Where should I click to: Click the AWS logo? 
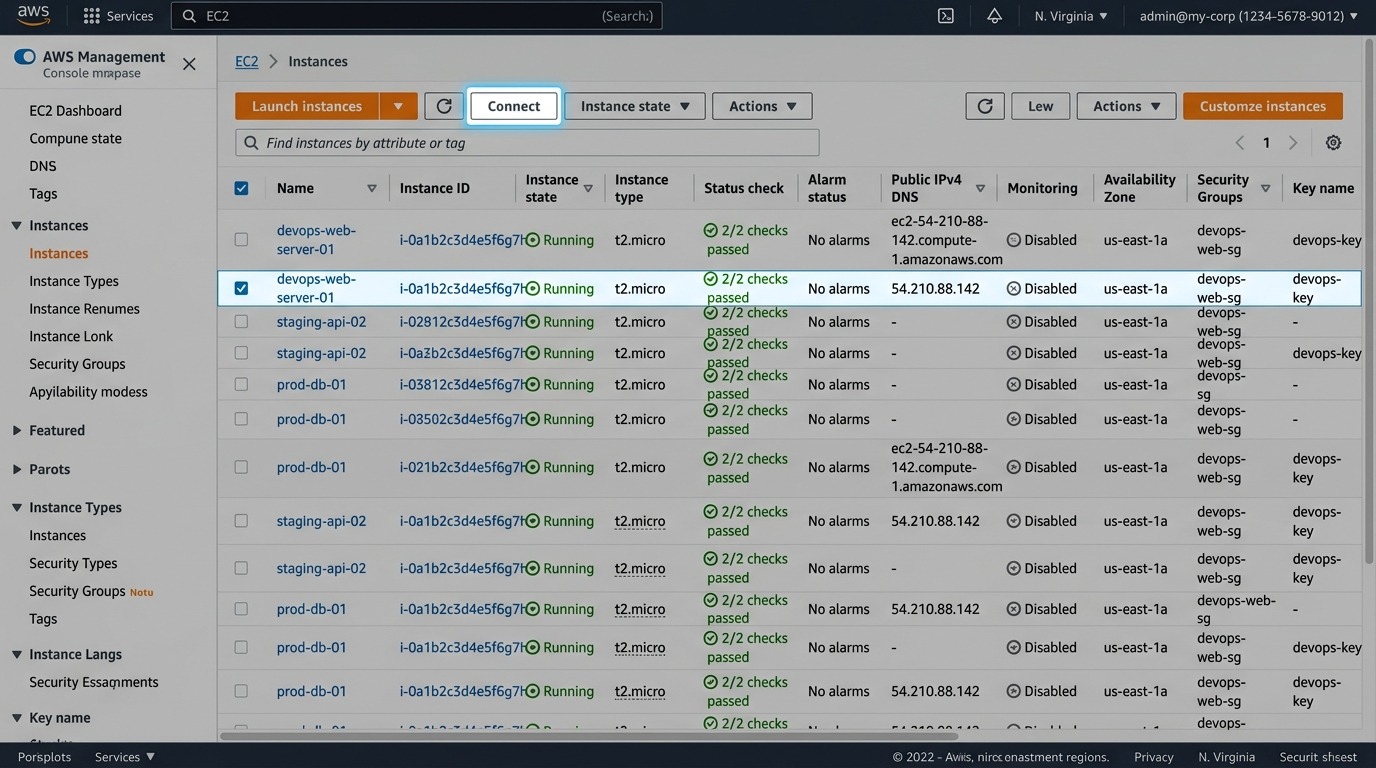pyautogui.click(x=33, y=16)
